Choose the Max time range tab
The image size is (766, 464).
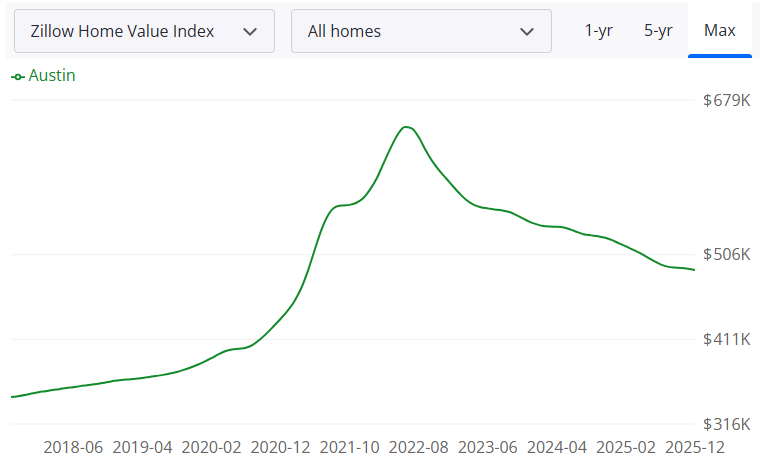click(x=720, y=30)
